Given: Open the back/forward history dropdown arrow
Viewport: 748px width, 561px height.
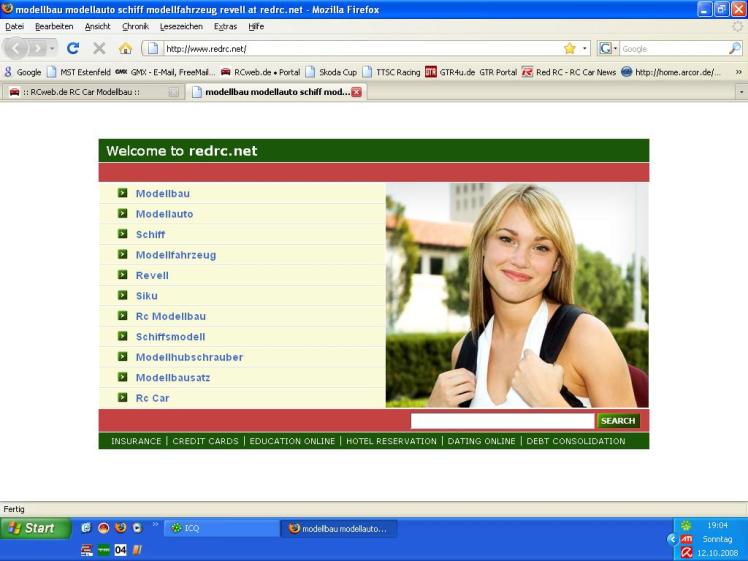Looking at the screenshot, I should 53,48.
